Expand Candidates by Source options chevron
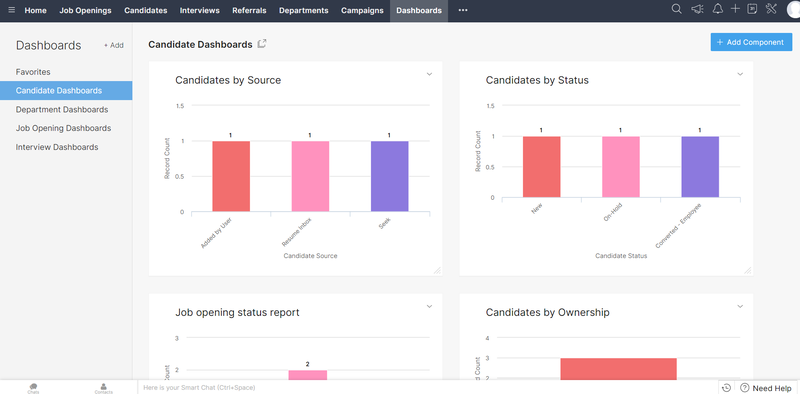This screenshot has width=800, height=394. [x=430, y=75]
